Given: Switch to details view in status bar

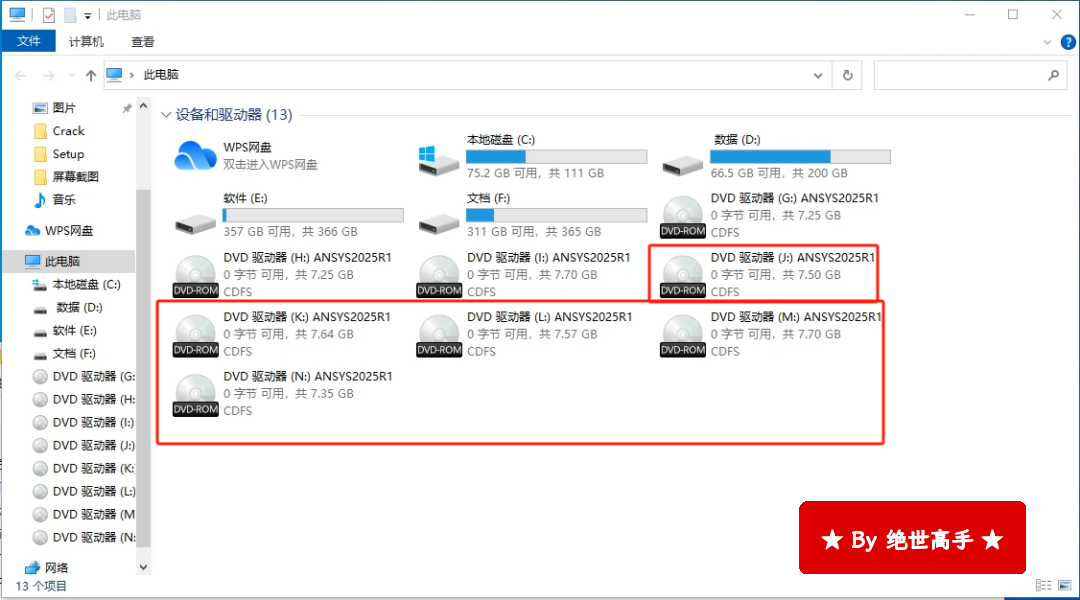Looking at the screenshot, I should pyautogui.click(x=1042, y=586).
